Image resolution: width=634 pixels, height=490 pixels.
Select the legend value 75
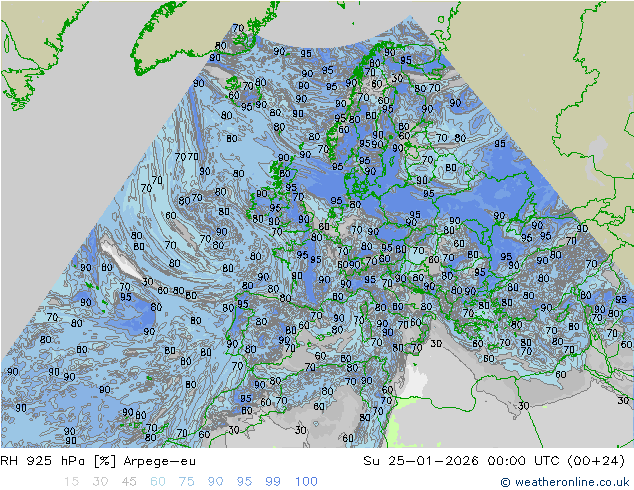click(x=186, y=482)
